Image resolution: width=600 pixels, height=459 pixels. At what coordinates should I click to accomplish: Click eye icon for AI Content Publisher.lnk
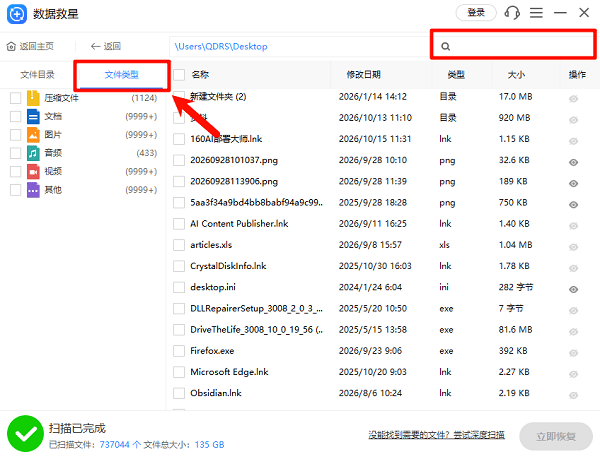point(573,226)
